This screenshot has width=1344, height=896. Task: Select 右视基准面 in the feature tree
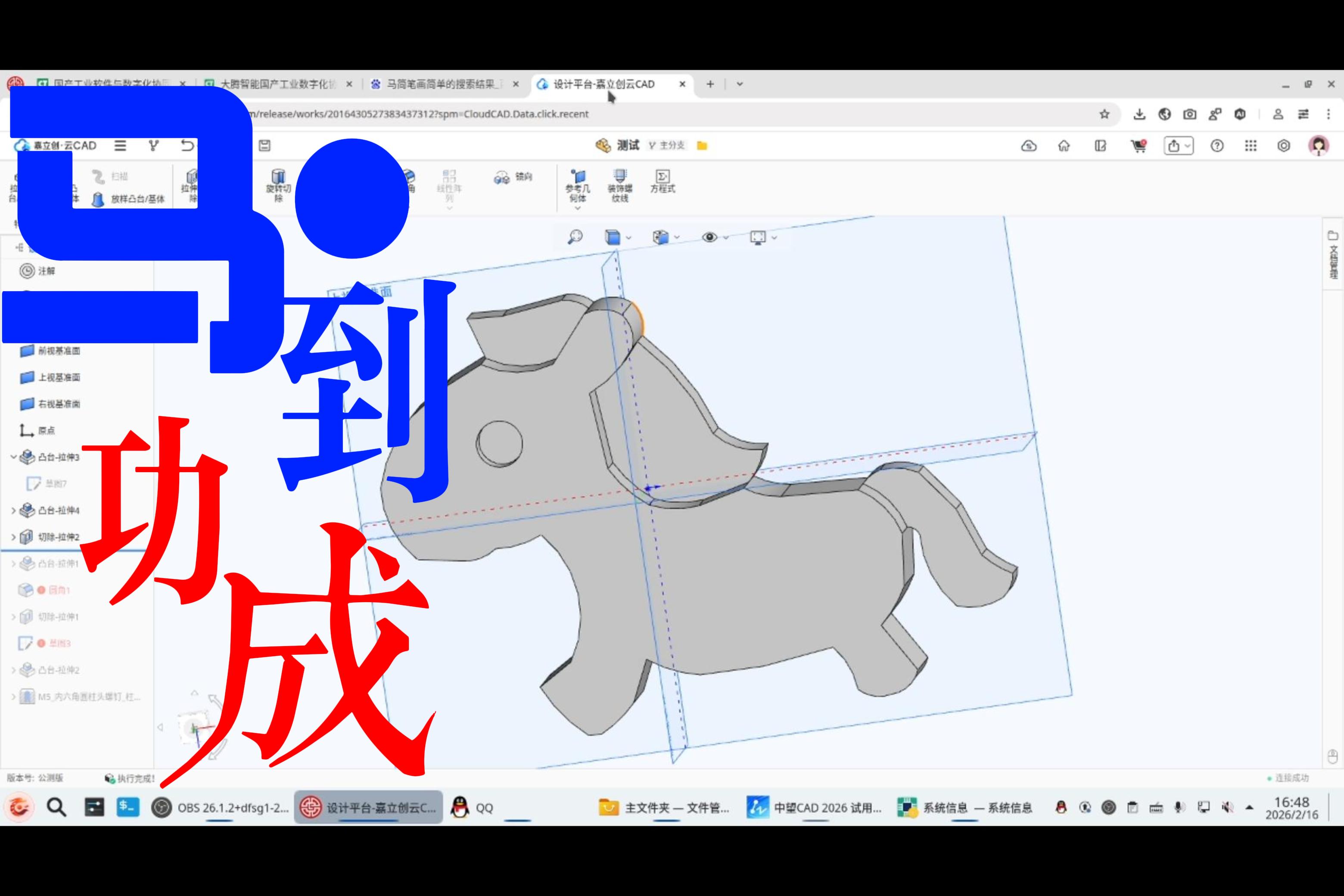pyautogui.click(x=50, y=404)
